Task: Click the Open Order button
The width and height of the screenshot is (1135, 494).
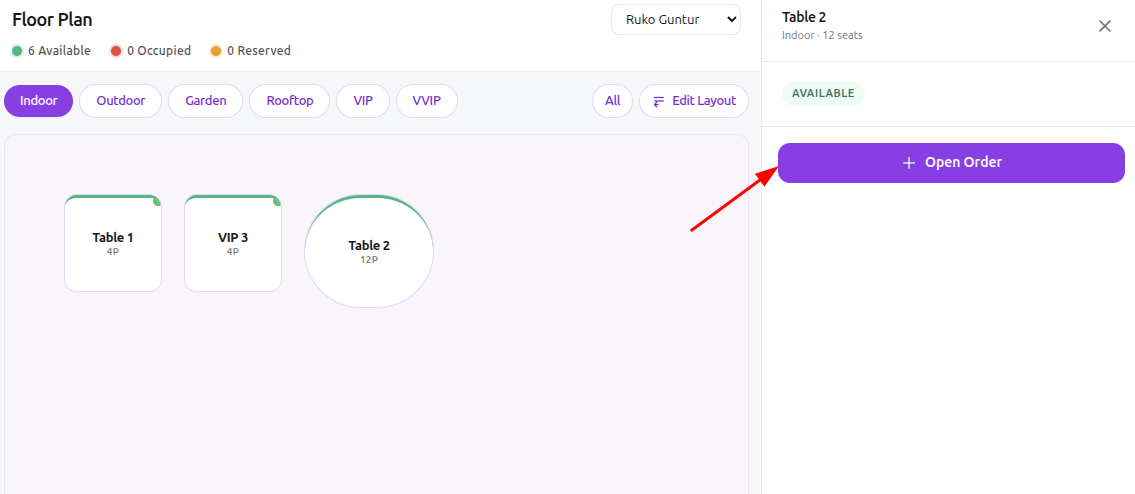Action: click(951, 163)
